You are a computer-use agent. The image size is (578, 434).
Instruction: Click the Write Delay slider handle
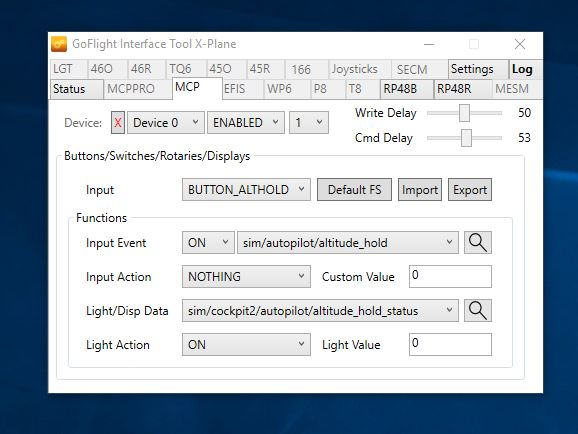[x=464, y=113]
